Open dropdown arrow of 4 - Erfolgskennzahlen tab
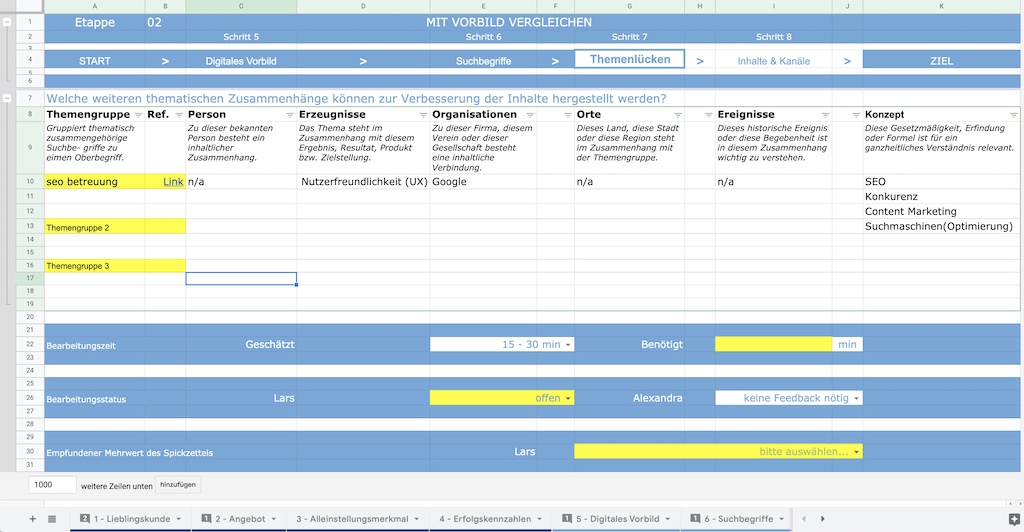 (x=539, y=519)
